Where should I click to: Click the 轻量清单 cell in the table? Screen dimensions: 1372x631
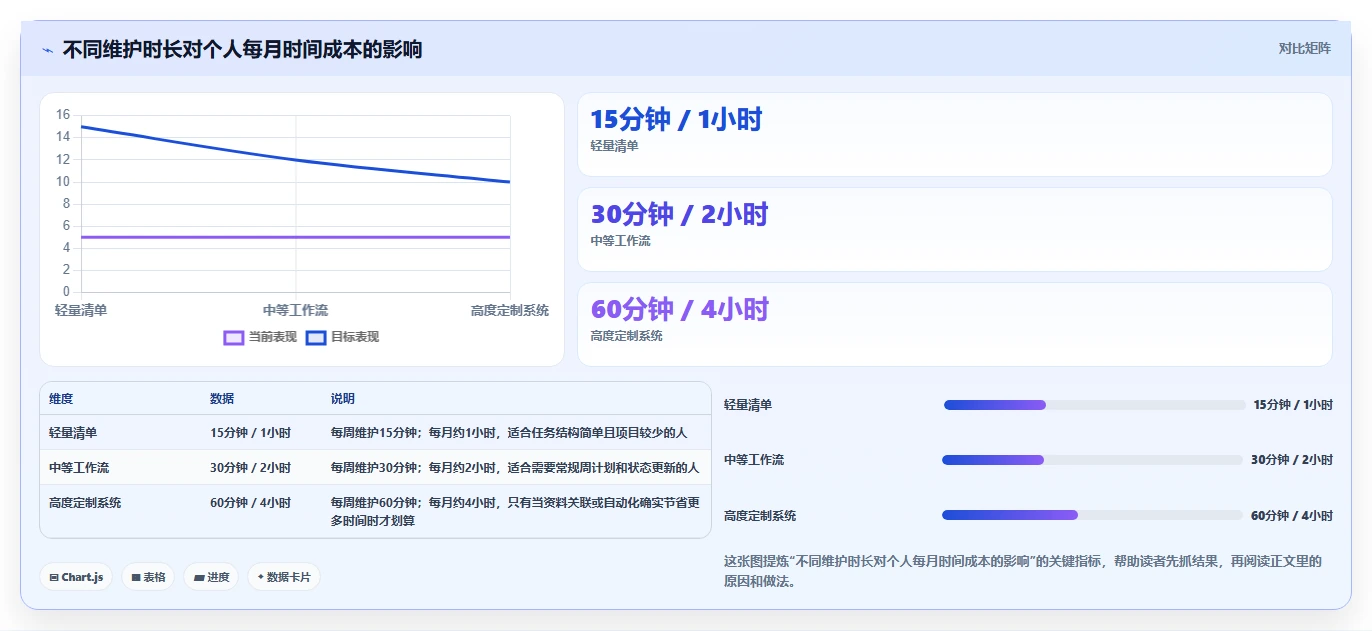coord(73,433)
